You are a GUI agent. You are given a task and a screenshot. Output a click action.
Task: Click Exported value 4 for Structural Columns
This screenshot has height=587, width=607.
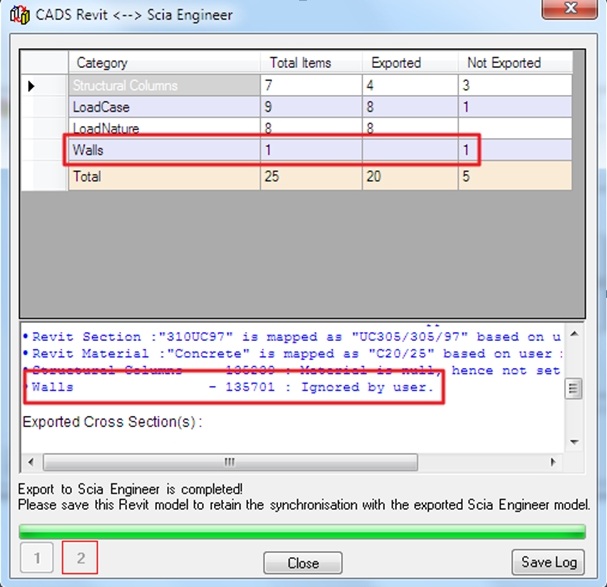(x=410, y=85)
